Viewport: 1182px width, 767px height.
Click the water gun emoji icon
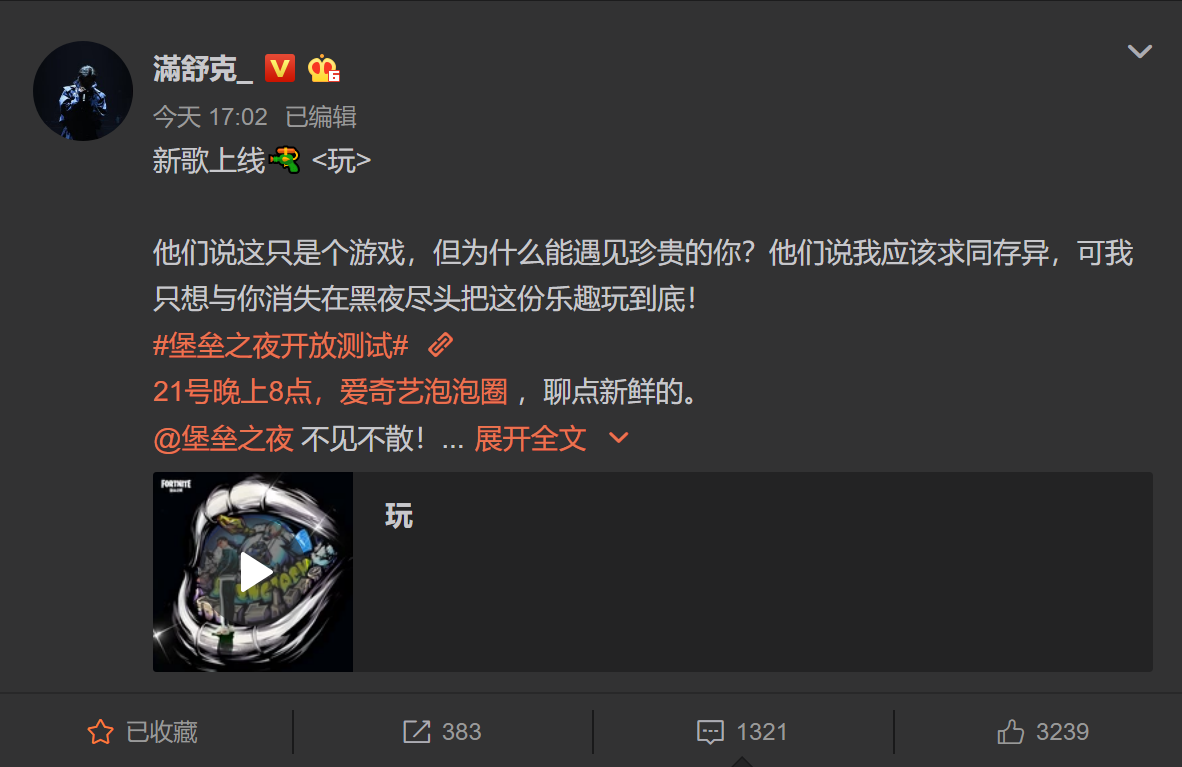click(x=285, y=160)
